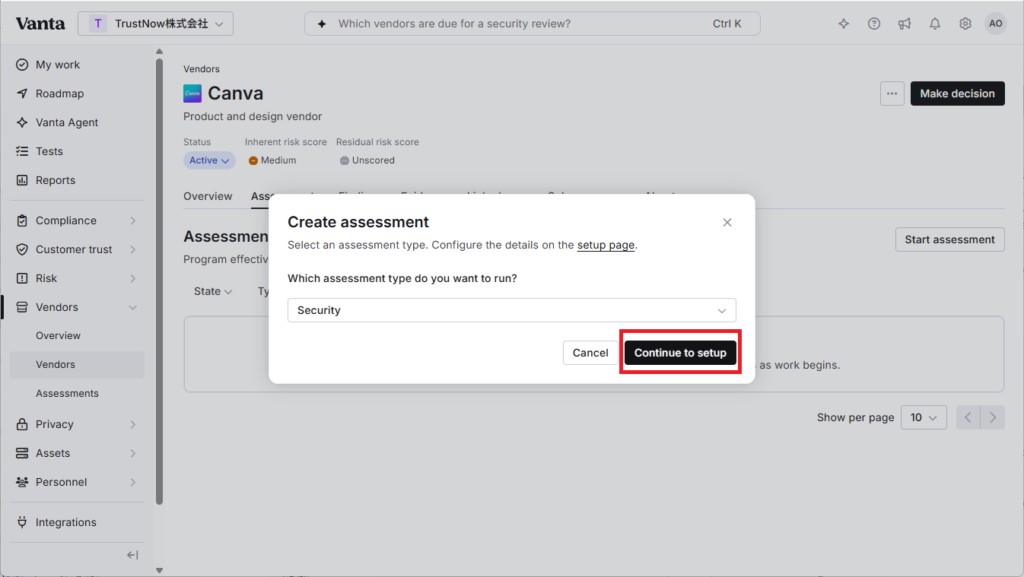Change the Show per page dropdown
The width and height of the screenshot is (1024, 577).
pyautogui.click(x=923, y=417)
